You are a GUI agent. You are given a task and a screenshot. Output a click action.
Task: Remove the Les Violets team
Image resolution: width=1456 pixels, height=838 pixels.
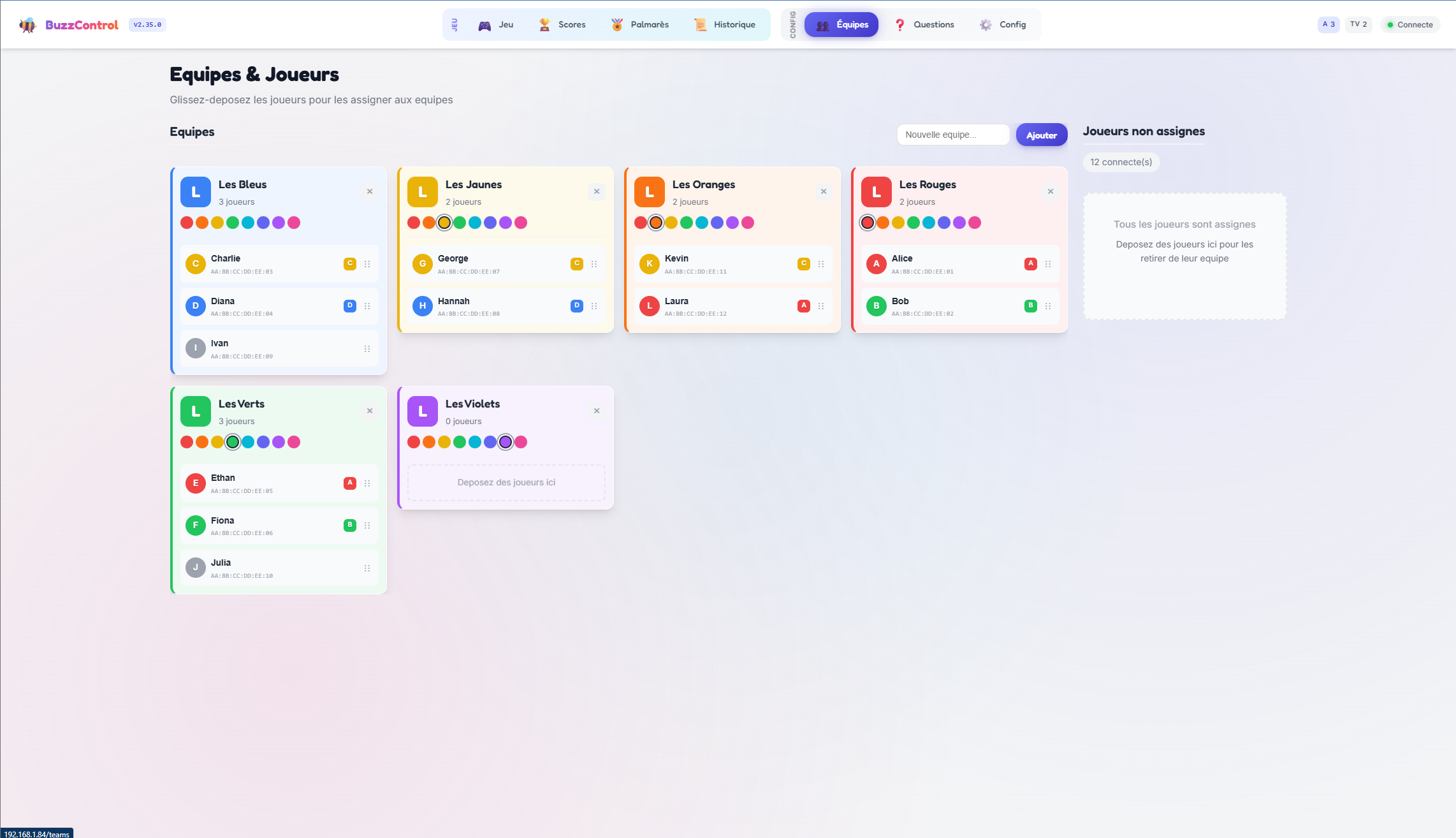pyautogui.click(x=597, y=411)
